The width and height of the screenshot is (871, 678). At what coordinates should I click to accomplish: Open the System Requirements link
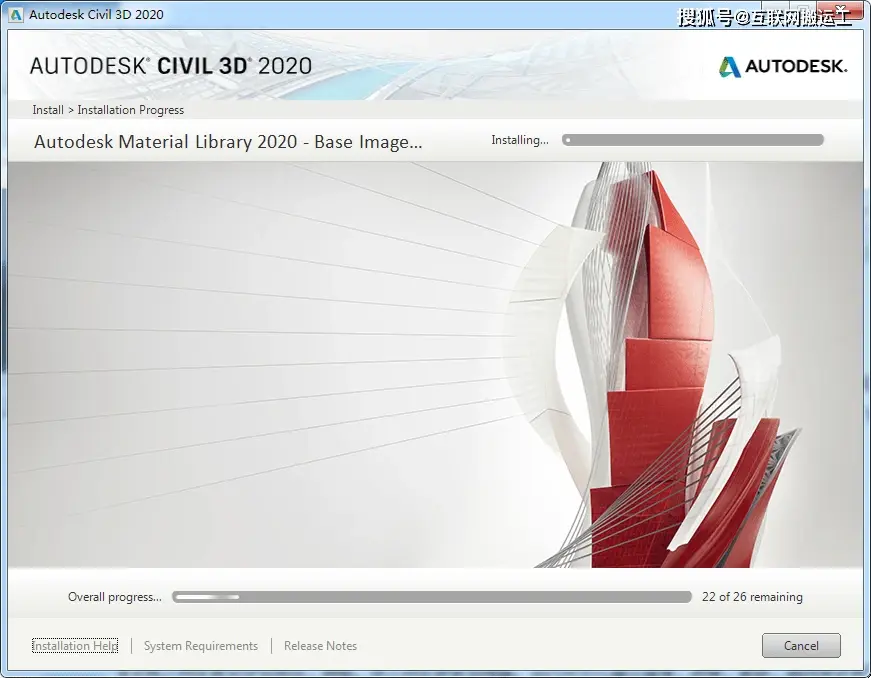click(201, 646)
